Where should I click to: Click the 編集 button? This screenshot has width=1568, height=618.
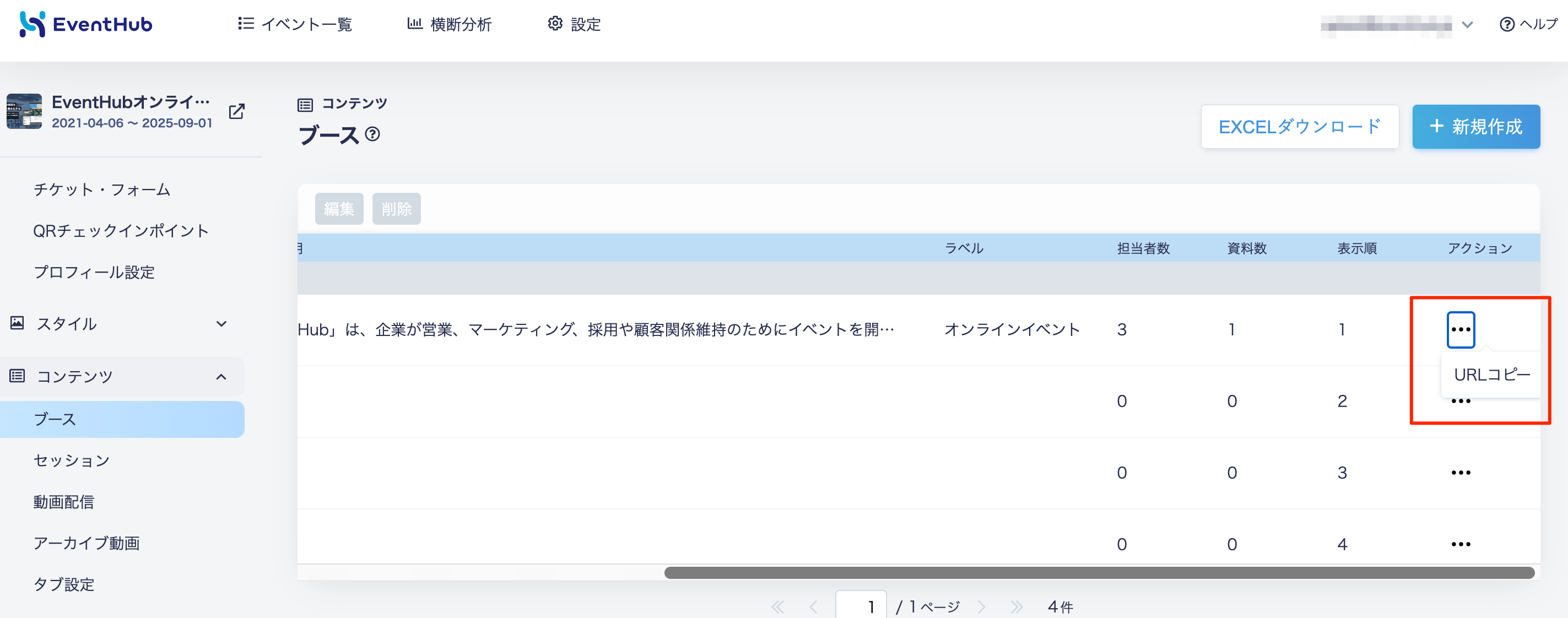pos(339,209)
